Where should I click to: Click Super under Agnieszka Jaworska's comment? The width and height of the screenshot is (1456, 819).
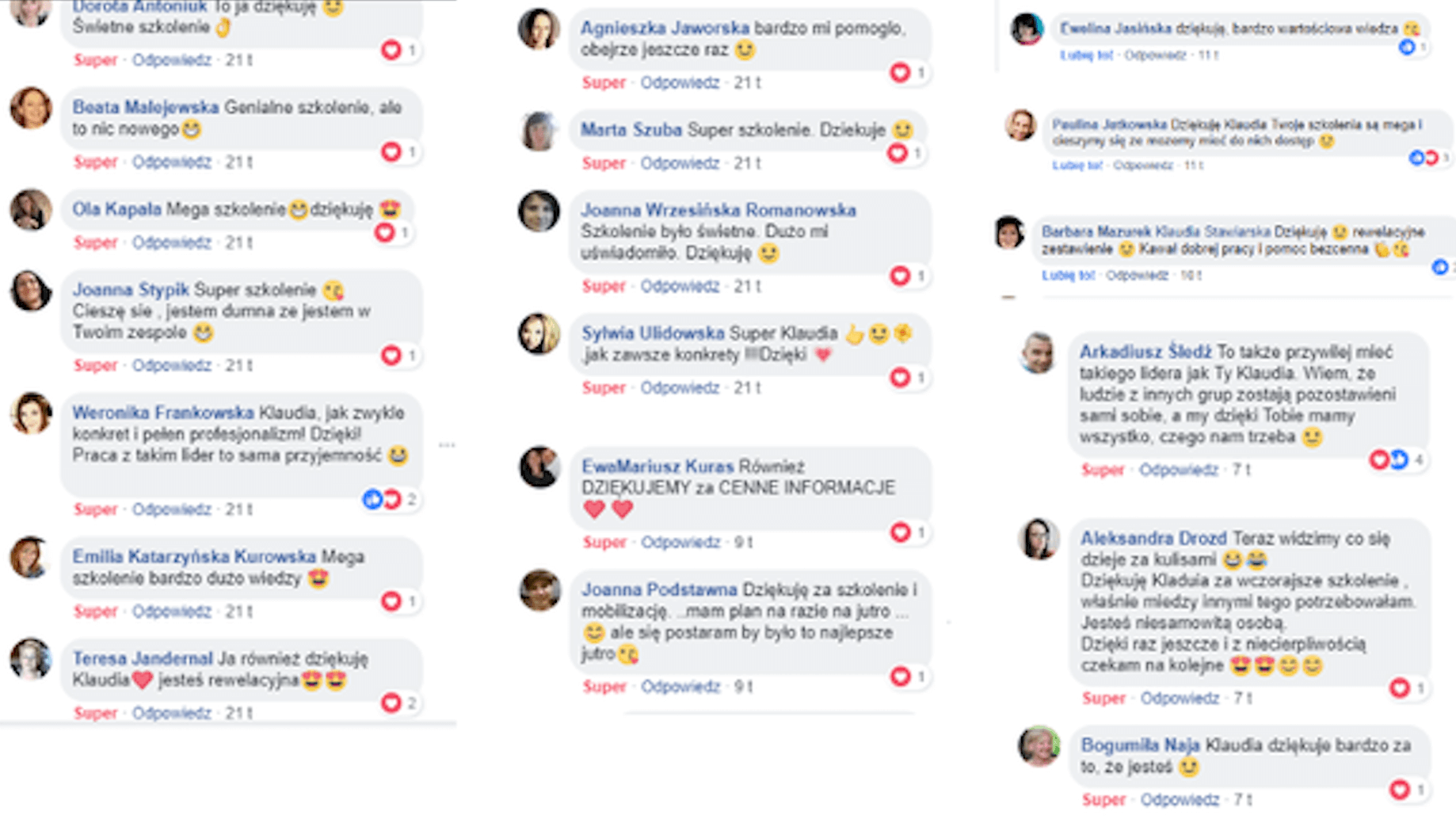click(x=604, y=82)
